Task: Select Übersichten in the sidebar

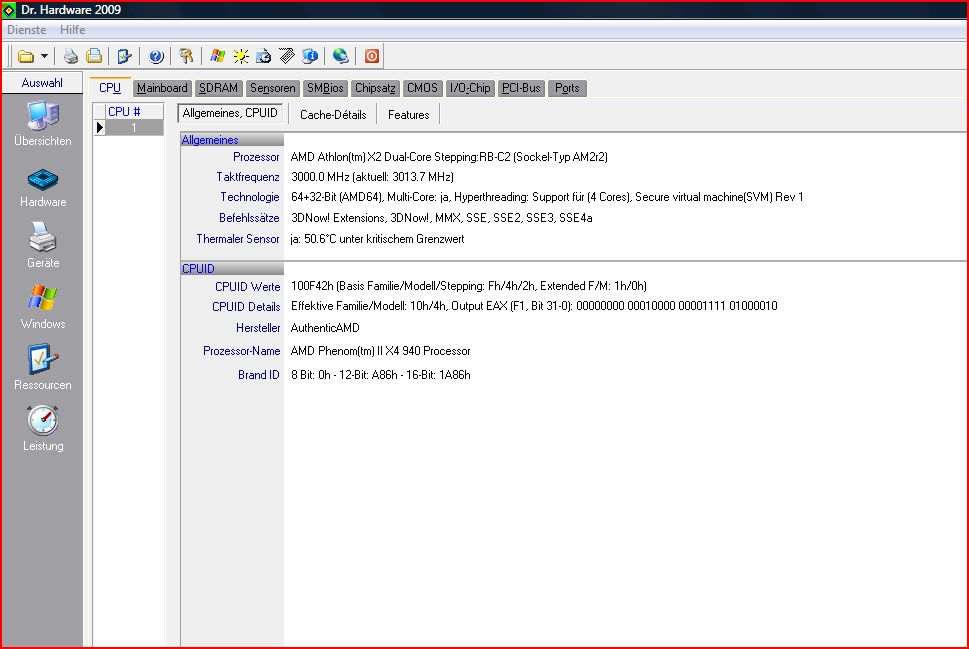Action: 43,124
